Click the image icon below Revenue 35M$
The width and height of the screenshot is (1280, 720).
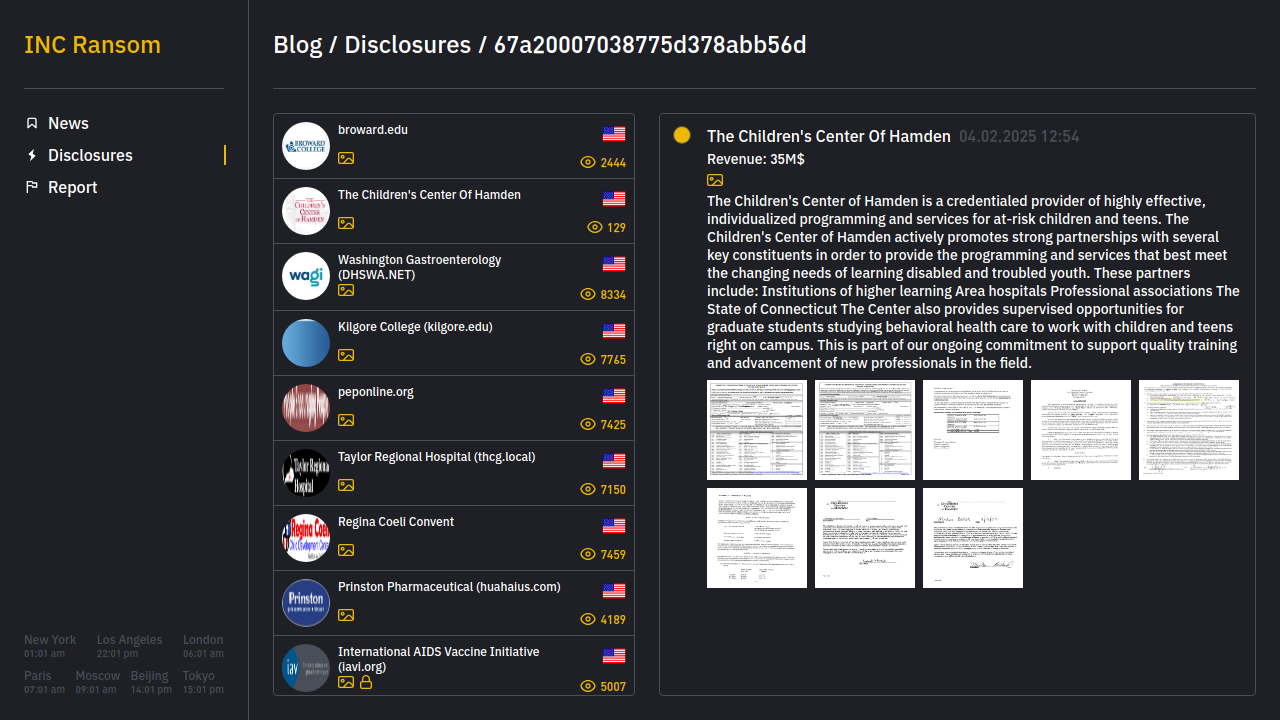point(715,180)
